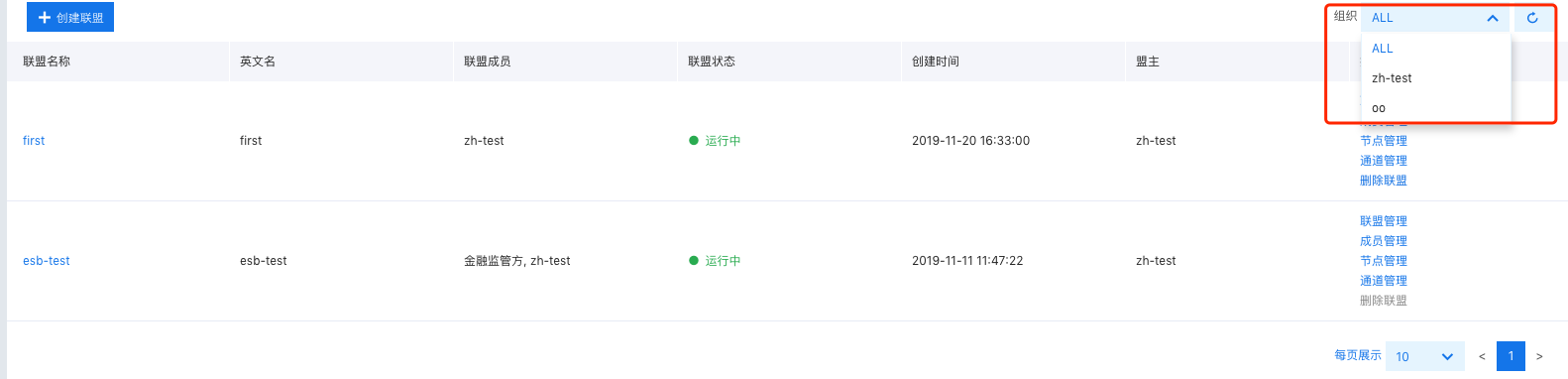
Task: Go to previous page arrow
Action: [1482, 356]
